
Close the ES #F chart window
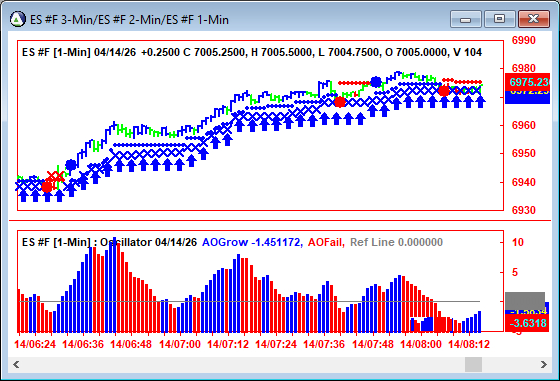click(x=533, y=19)
